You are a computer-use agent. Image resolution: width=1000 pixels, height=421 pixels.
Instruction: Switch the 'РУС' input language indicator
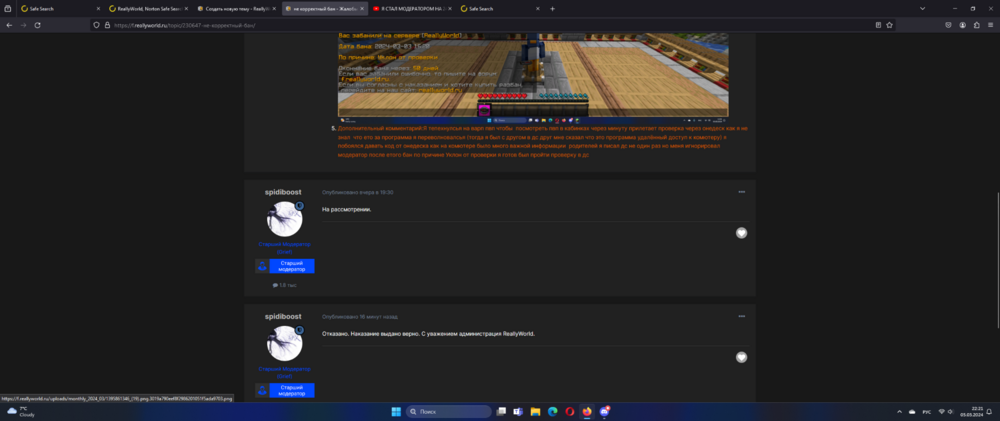(x=927, y=411)
